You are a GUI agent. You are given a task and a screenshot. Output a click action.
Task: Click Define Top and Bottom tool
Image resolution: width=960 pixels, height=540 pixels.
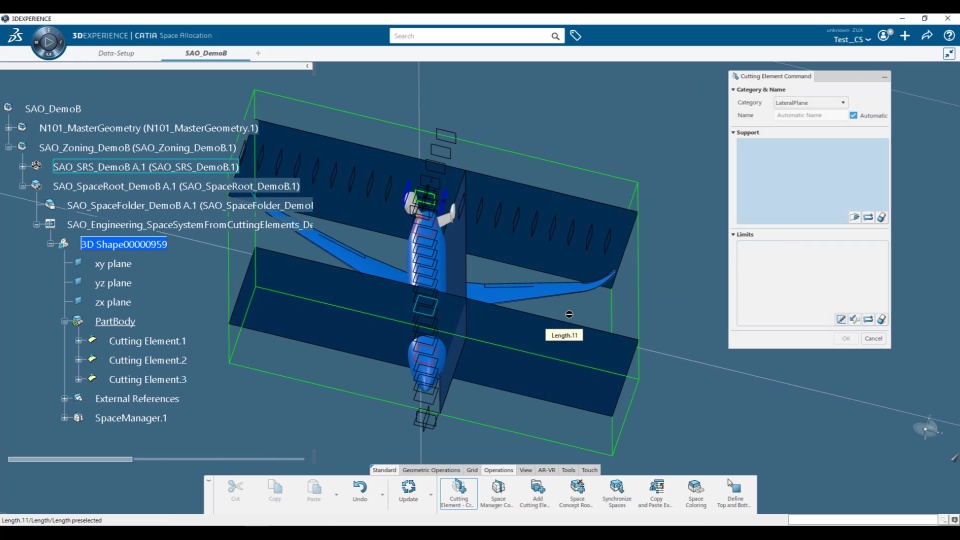[x=735, y=493]
